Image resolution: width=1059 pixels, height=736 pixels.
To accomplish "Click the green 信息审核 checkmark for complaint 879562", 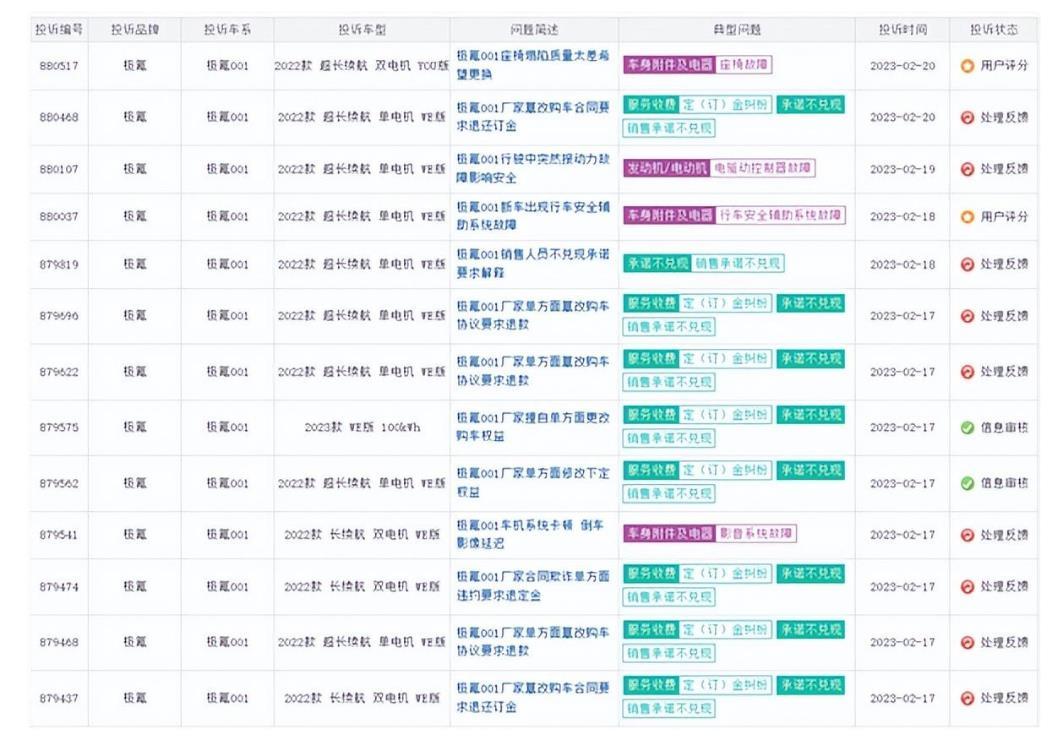I will pyautogui.click(x=967, y=483).
